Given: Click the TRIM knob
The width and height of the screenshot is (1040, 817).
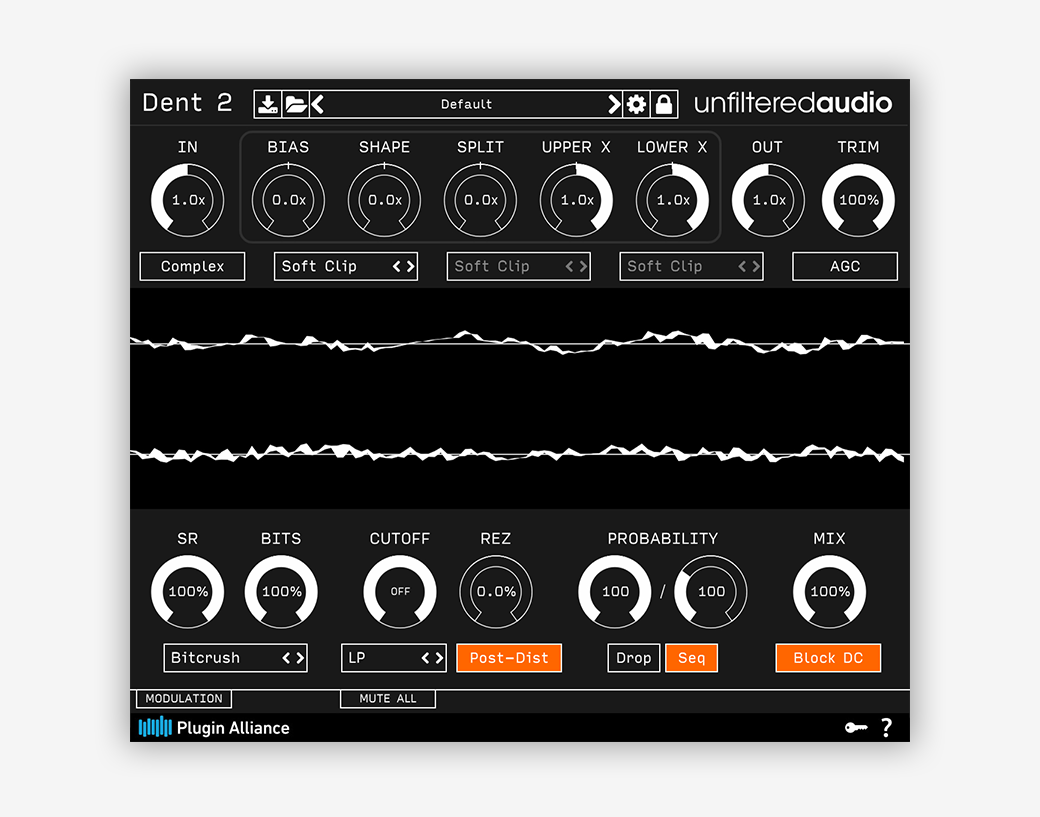Looking at the screenshot, I should click(858, 200).
